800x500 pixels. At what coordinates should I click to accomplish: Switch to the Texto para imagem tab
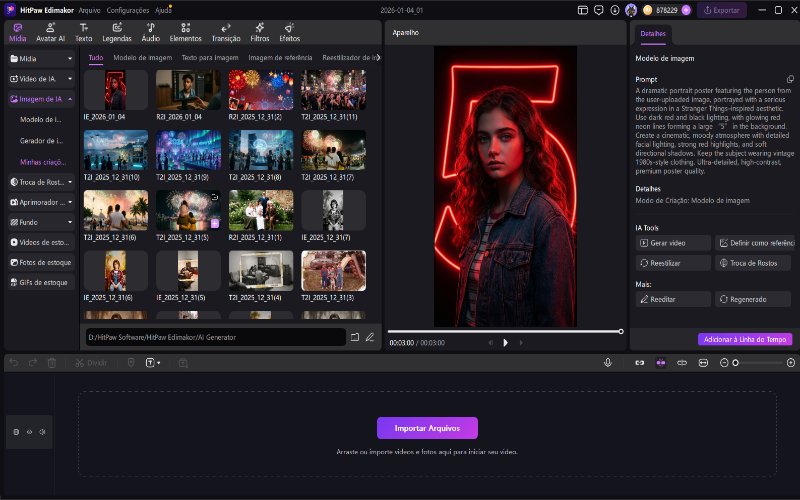[209, 58]
